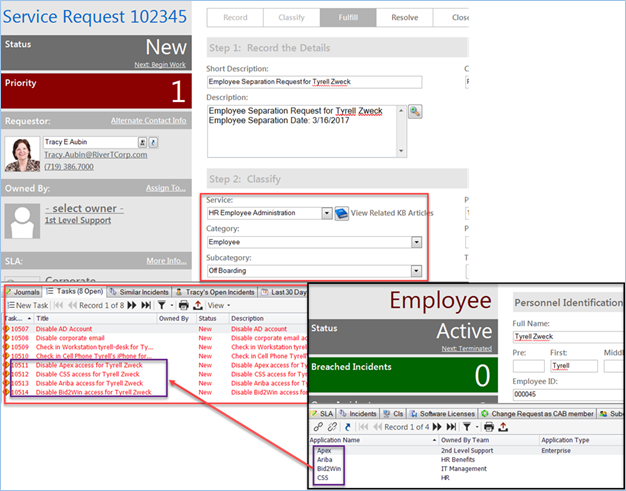
Task: Select the Fulfill workflow stage
Action: point(348,18)
